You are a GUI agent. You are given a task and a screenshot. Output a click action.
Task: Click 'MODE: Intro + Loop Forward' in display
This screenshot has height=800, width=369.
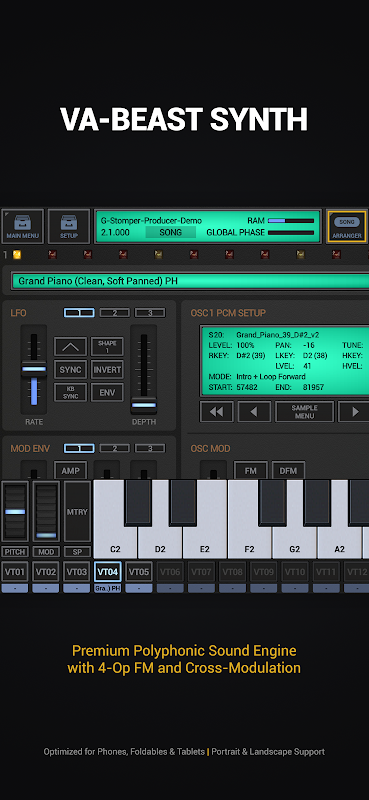257,377
